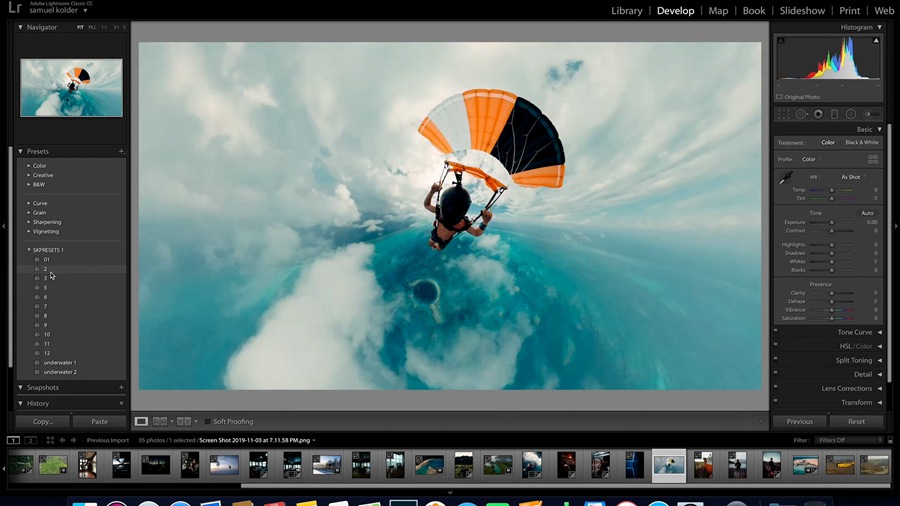The height and width of the screenshot is (506, 900).
Task: Select the Crop Overlay tool icon
Action: [x=783, y=114]
